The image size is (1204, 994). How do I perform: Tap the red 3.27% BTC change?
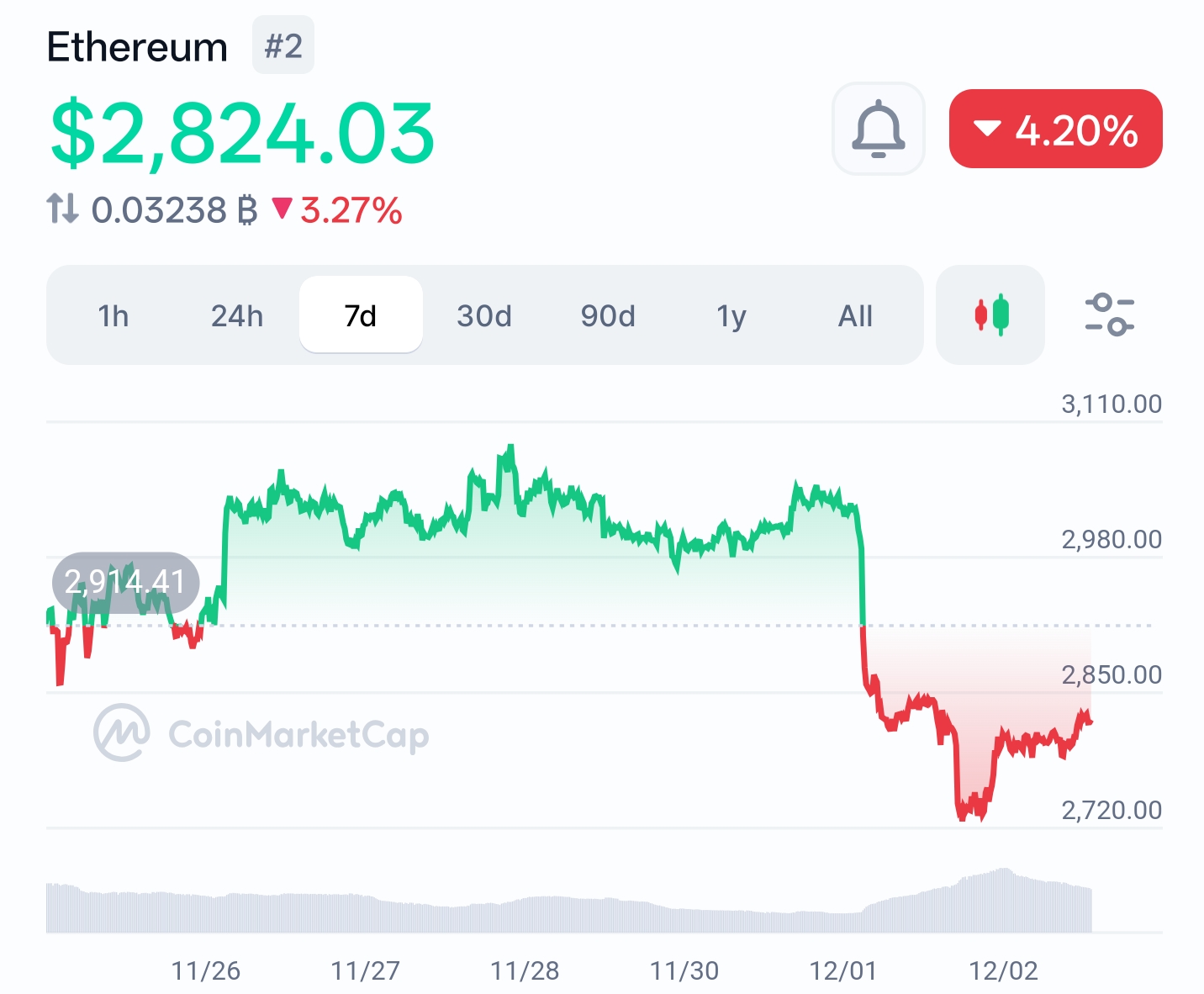(338, 210)
